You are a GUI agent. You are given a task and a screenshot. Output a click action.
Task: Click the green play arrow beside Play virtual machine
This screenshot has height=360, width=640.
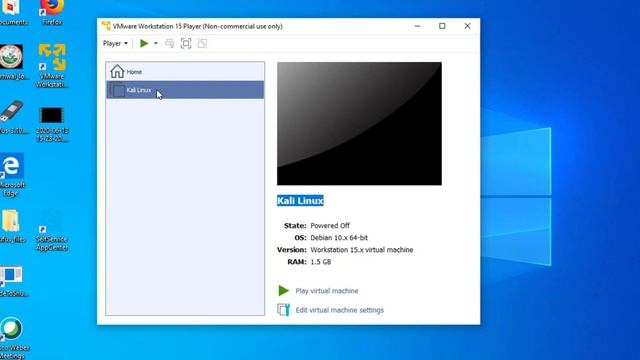coord(283,291)
